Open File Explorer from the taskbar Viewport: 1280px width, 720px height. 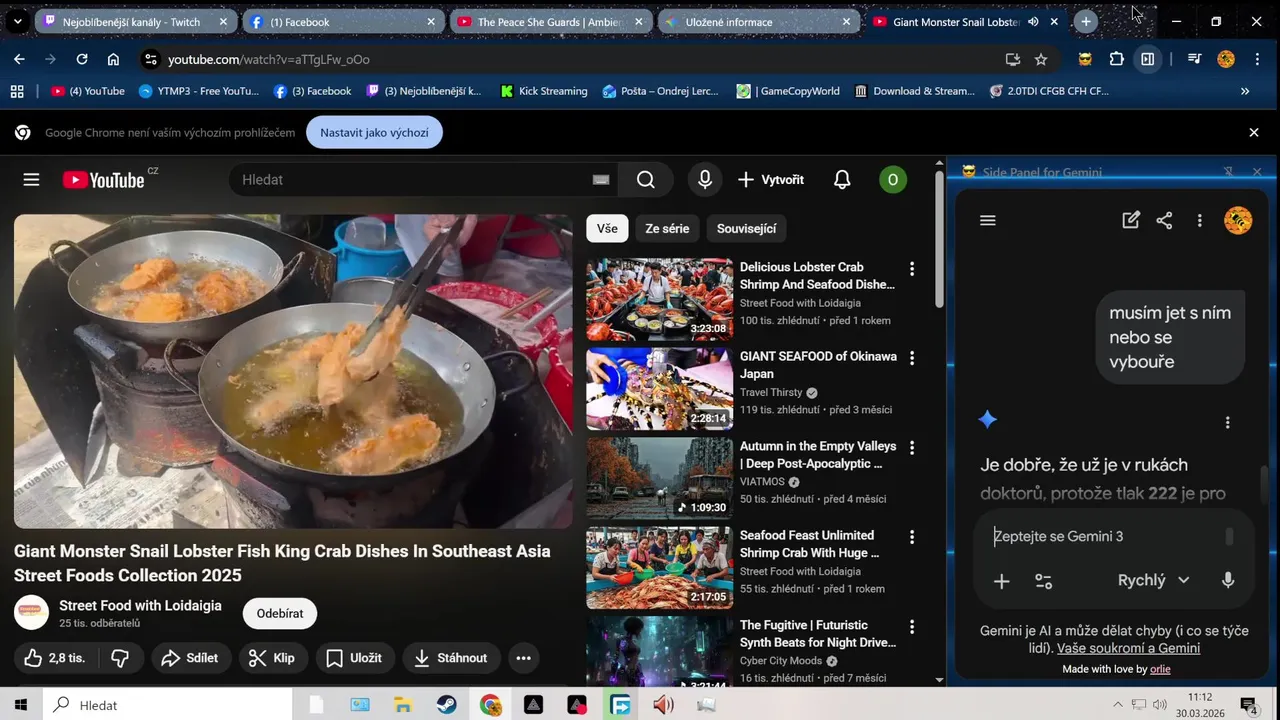coord(403,705)
